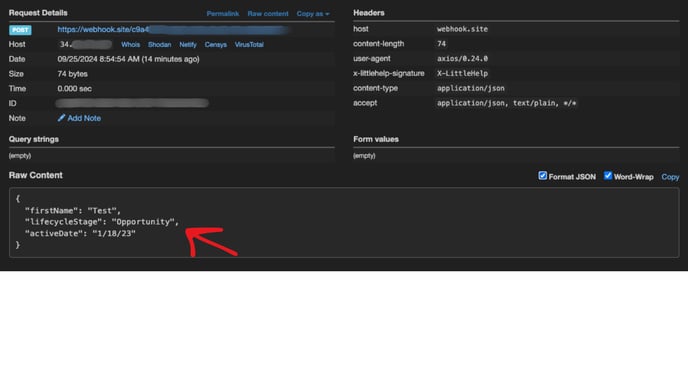The height and width of the screenshot is (387, 688).
Task: Select the size value 74 bytes
Action: 72,74
